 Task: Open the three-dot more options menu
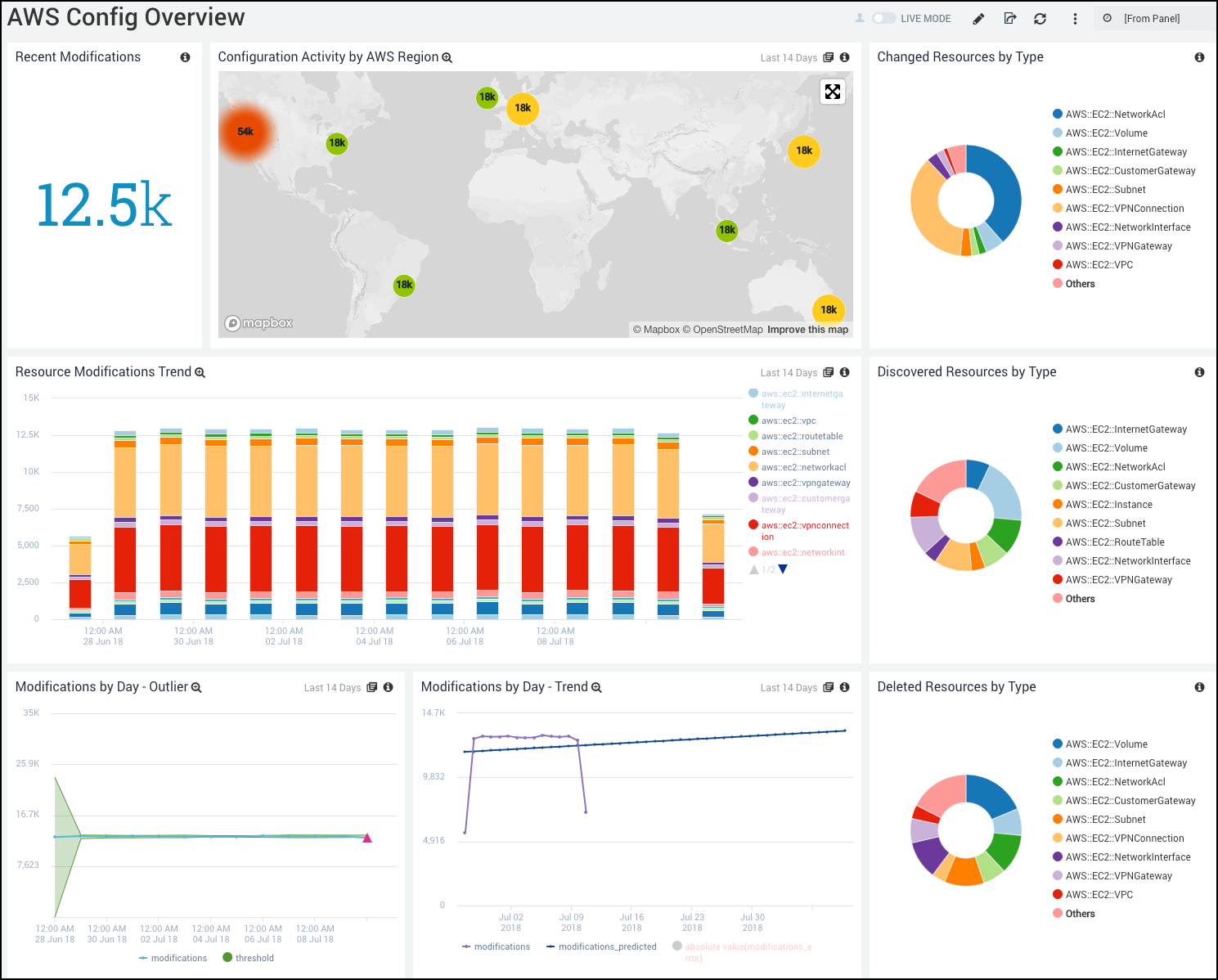[x=1075, y=19]
